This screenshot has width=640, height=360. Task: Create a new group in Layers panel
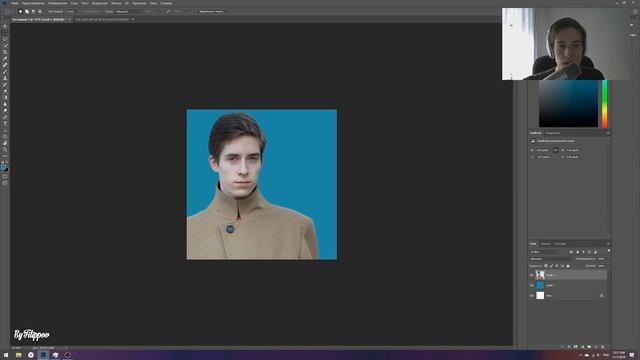click(x=589, y=347)
